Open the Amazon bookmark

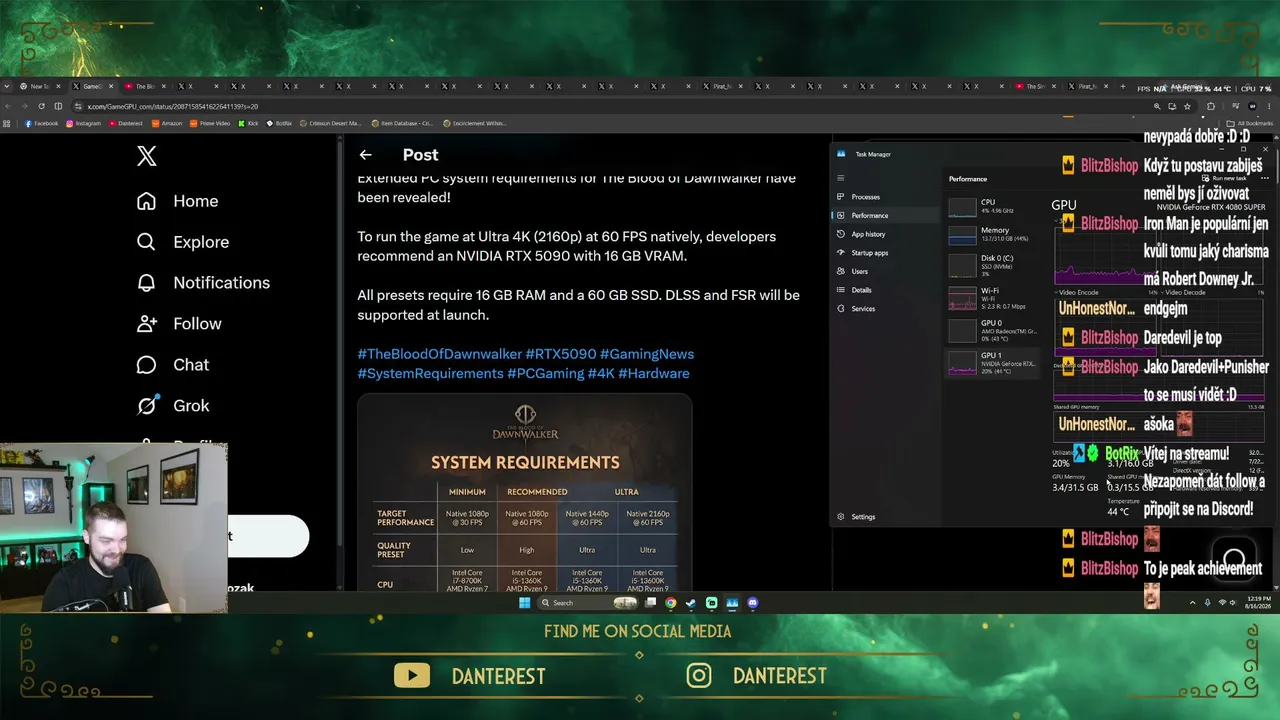[167, 124]
